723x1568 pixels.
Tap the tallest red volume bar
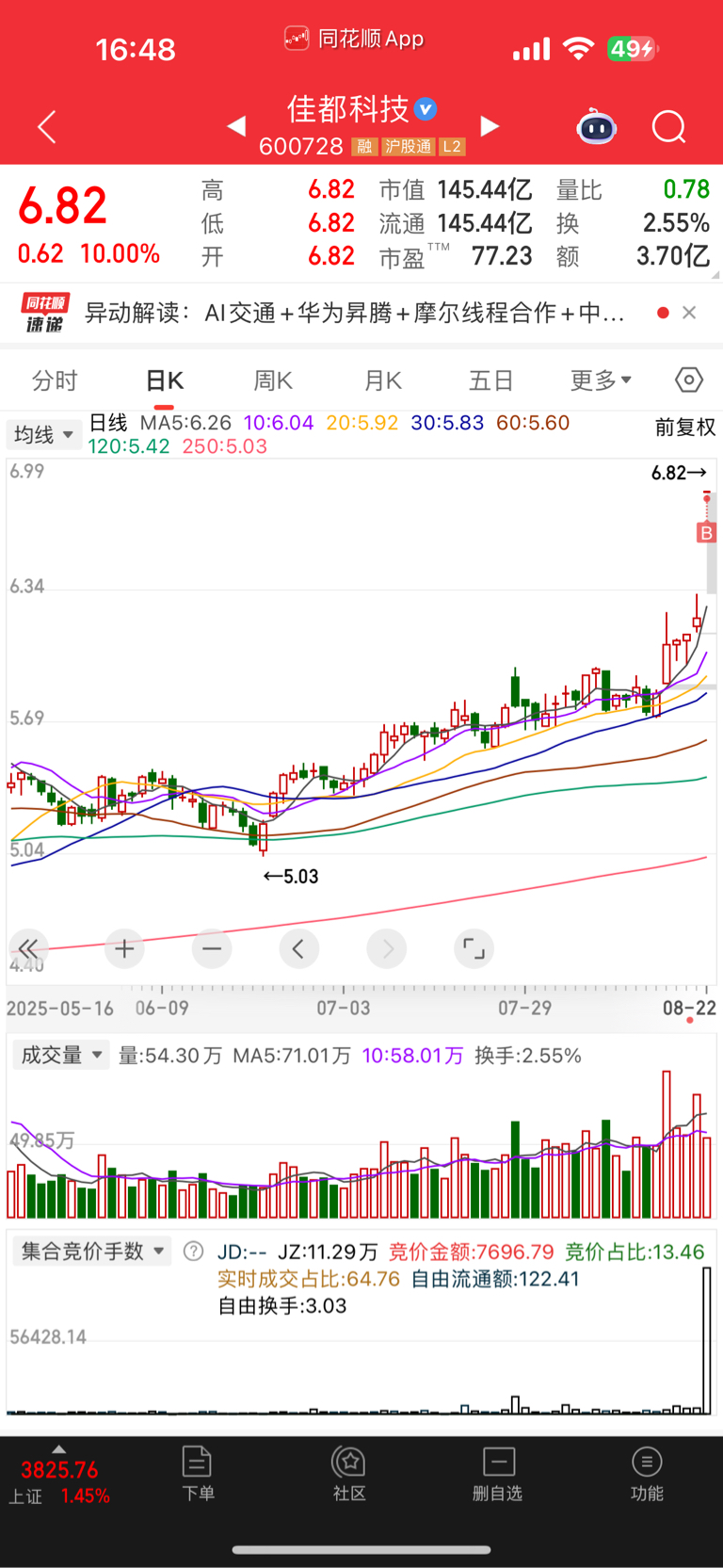[667, 1144]
